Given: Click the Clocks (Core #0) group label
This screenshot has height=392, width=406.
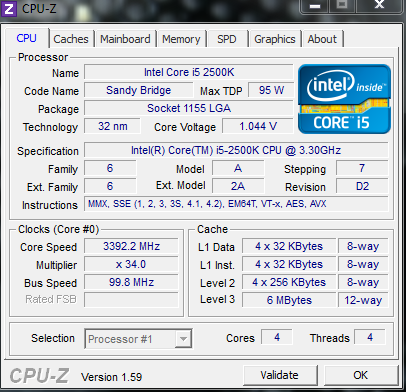Looking at the screenshot, I should [x=59, y=229].
